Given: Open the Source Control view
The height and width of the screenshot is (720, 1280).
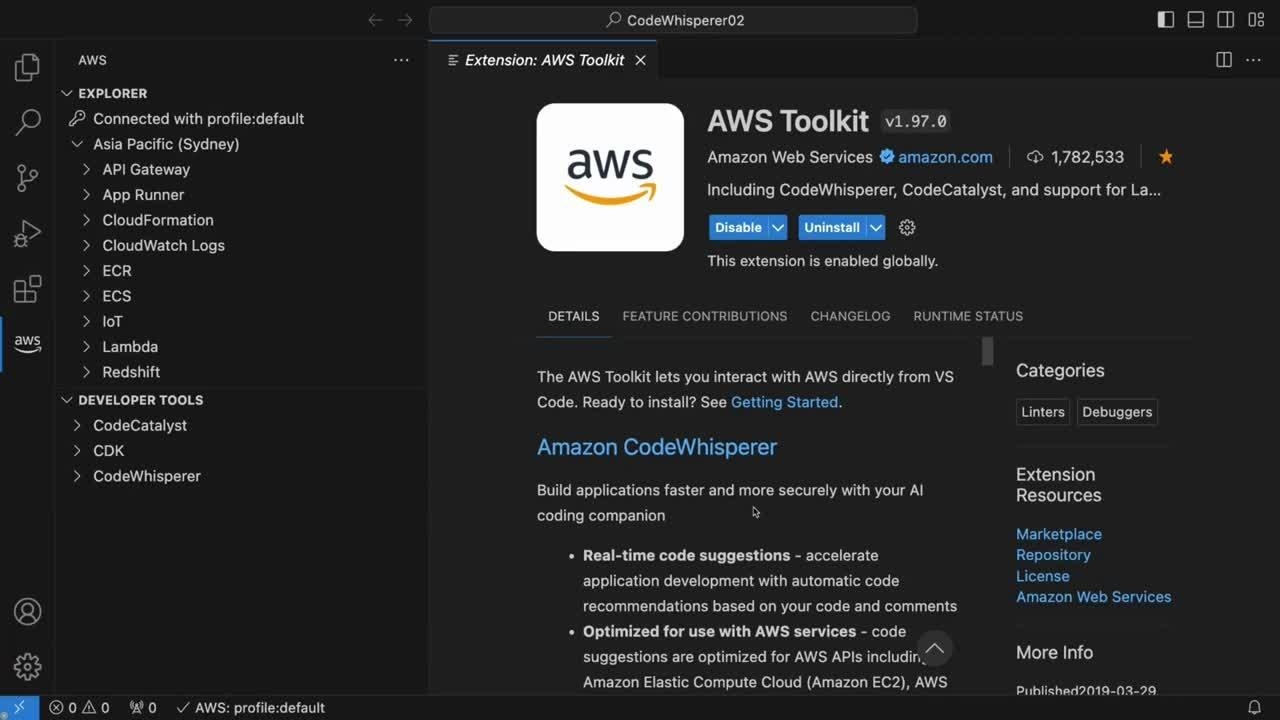Looking at the screenshot, I should [27, 178].
